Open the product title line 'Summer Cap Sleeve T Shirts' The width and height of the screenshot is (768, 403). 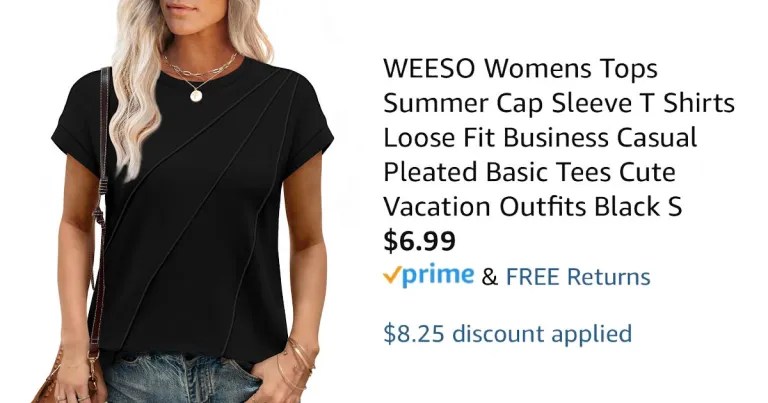559,103
